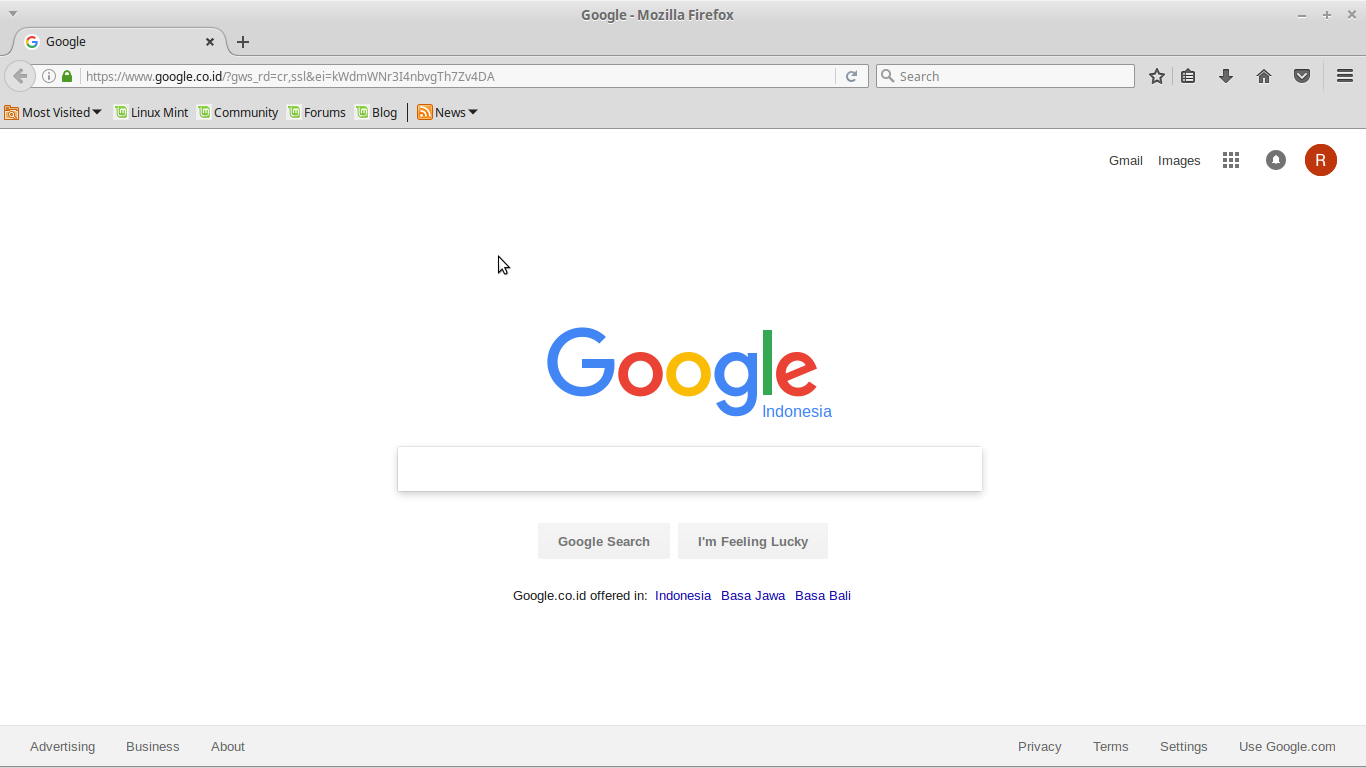Viewport: 1366px width, 768px height.
Task: Click the green secure padlock icon
Action: coord(67,76)
